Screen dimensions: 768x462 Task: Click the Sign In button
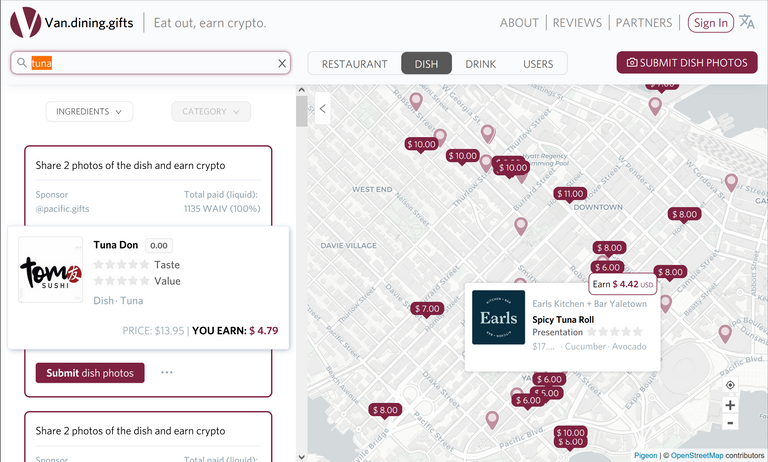pyautogui.click(x=711, y=23)
